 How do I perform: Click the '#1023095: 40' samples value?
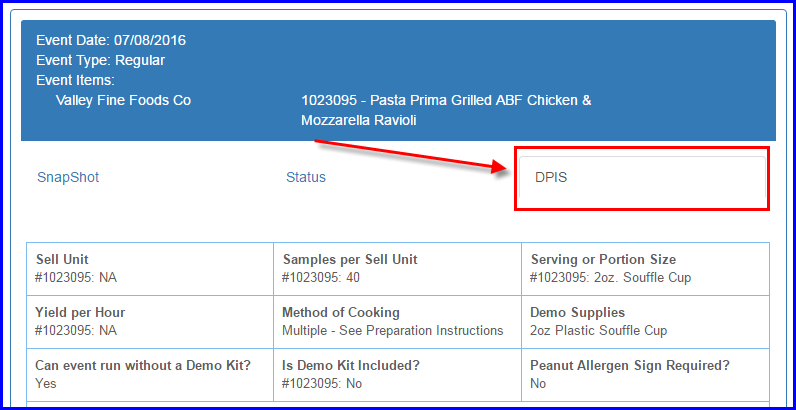coord(317,277)
